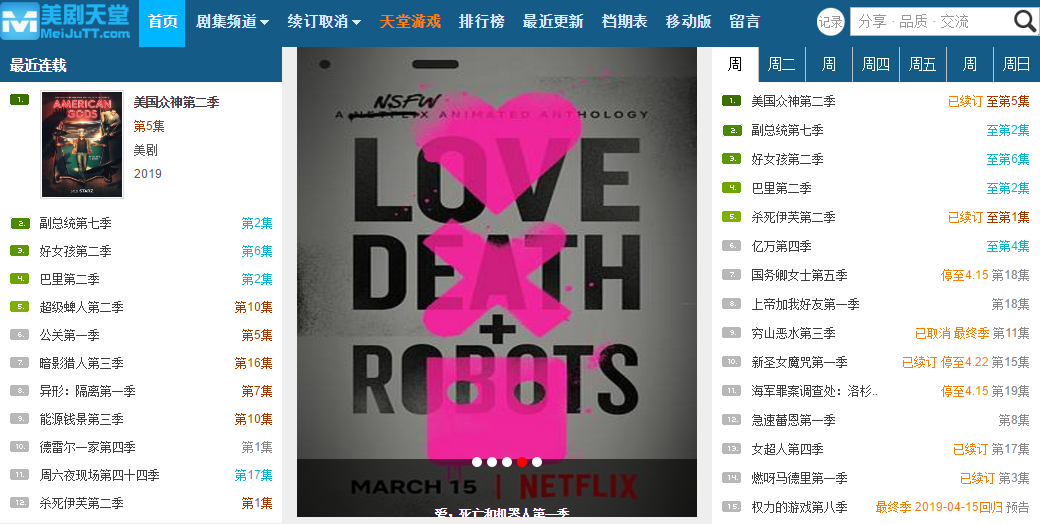Select the fifth carousel dot
Screen dimensions: 1040x524
pyautogui.click(x=537, y=462)
